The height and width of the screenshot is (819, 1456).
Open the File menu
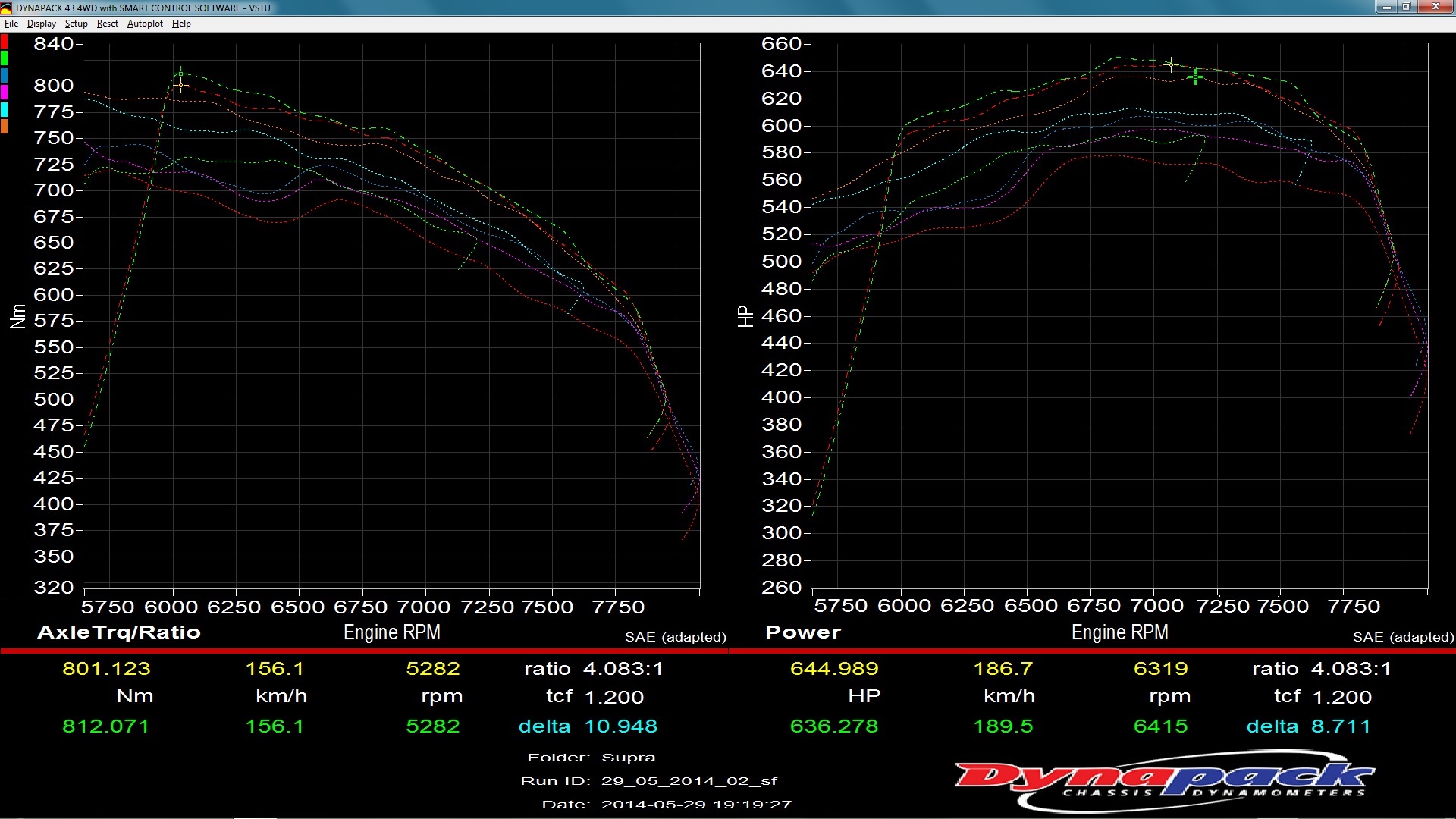coord(11,24)
